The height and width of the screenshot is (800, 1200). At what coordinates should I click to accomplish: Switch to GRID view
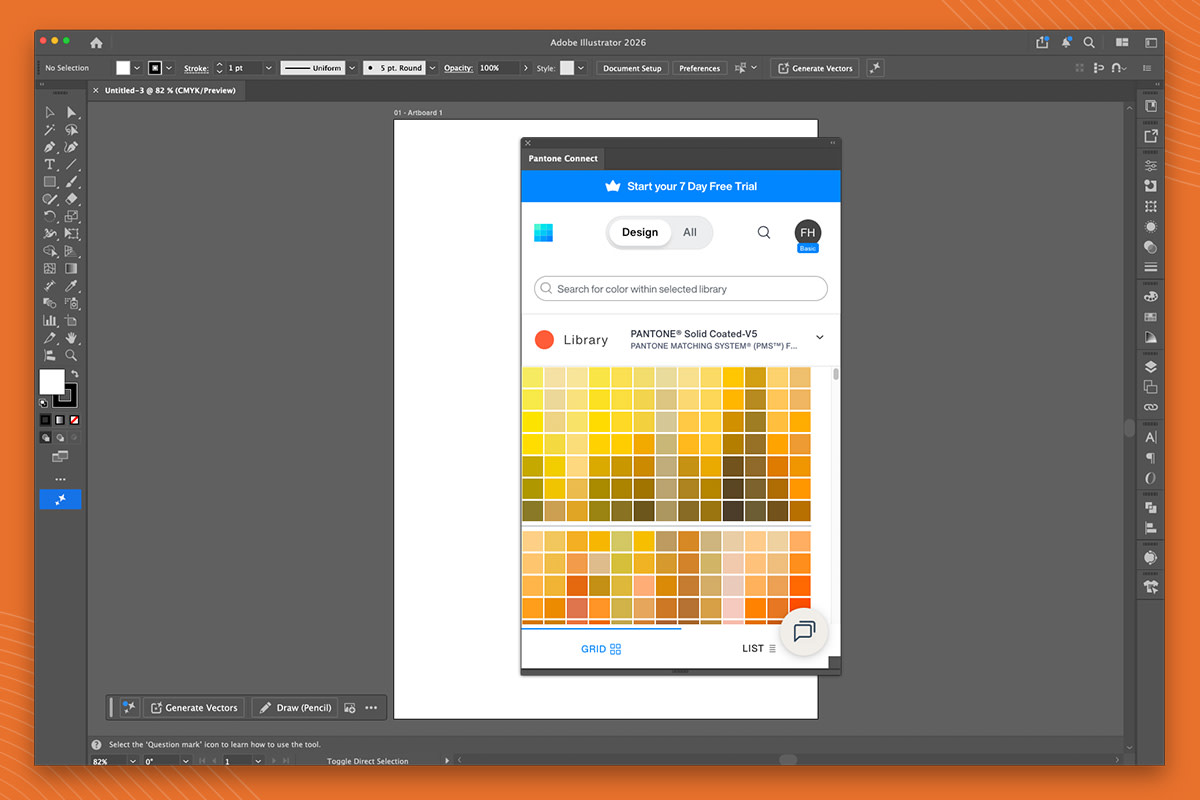pos(601,649)
